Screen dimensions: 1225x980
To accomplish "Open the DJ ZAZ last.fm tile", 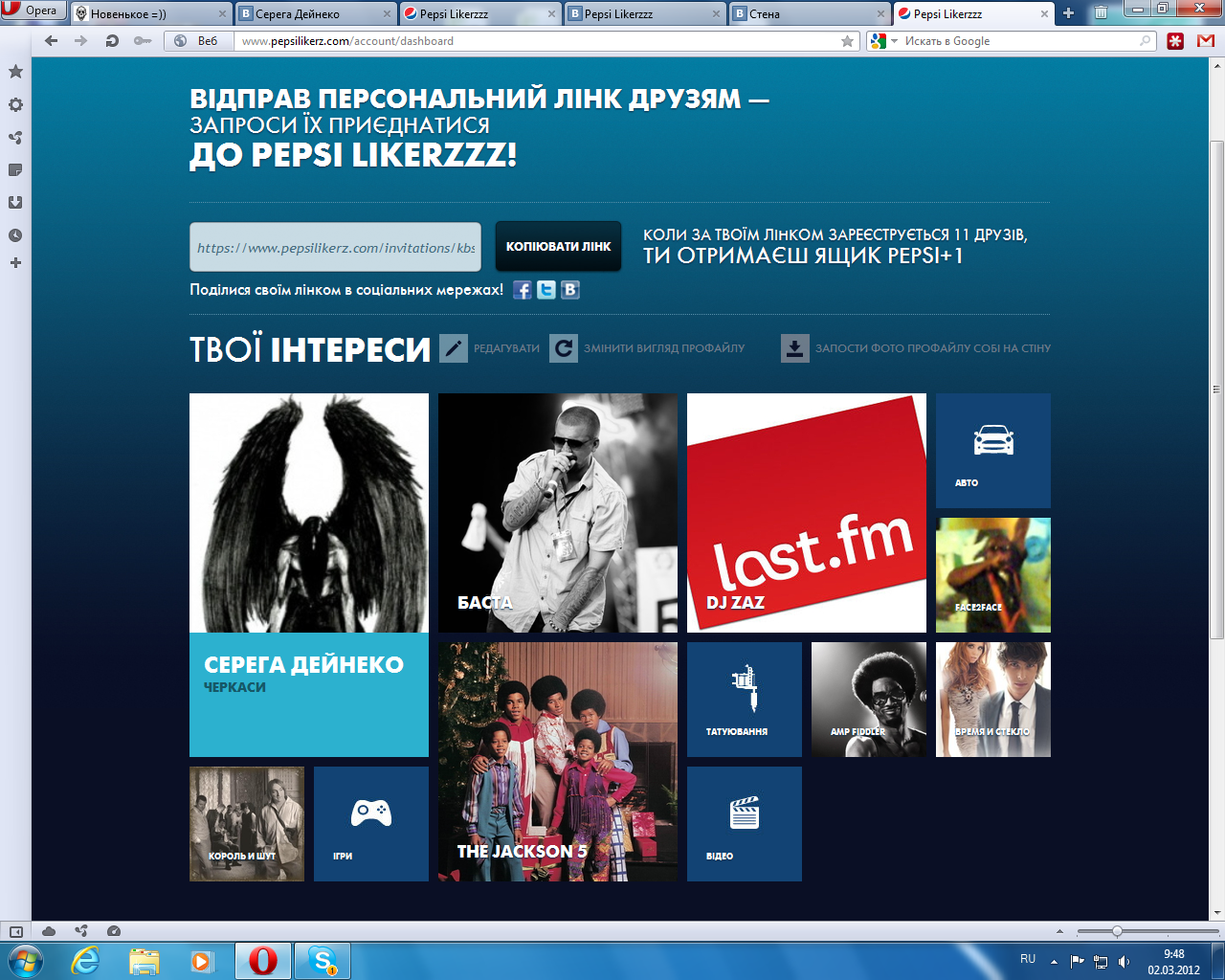I will pyautogui.click(x=807, y=513).
